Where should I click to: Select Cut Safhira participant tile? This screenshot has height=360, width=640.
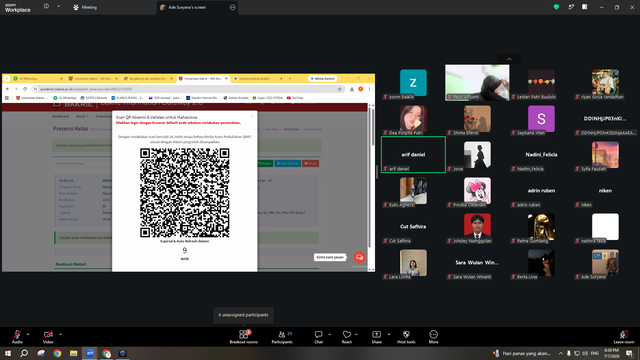[x=413, y=227]
